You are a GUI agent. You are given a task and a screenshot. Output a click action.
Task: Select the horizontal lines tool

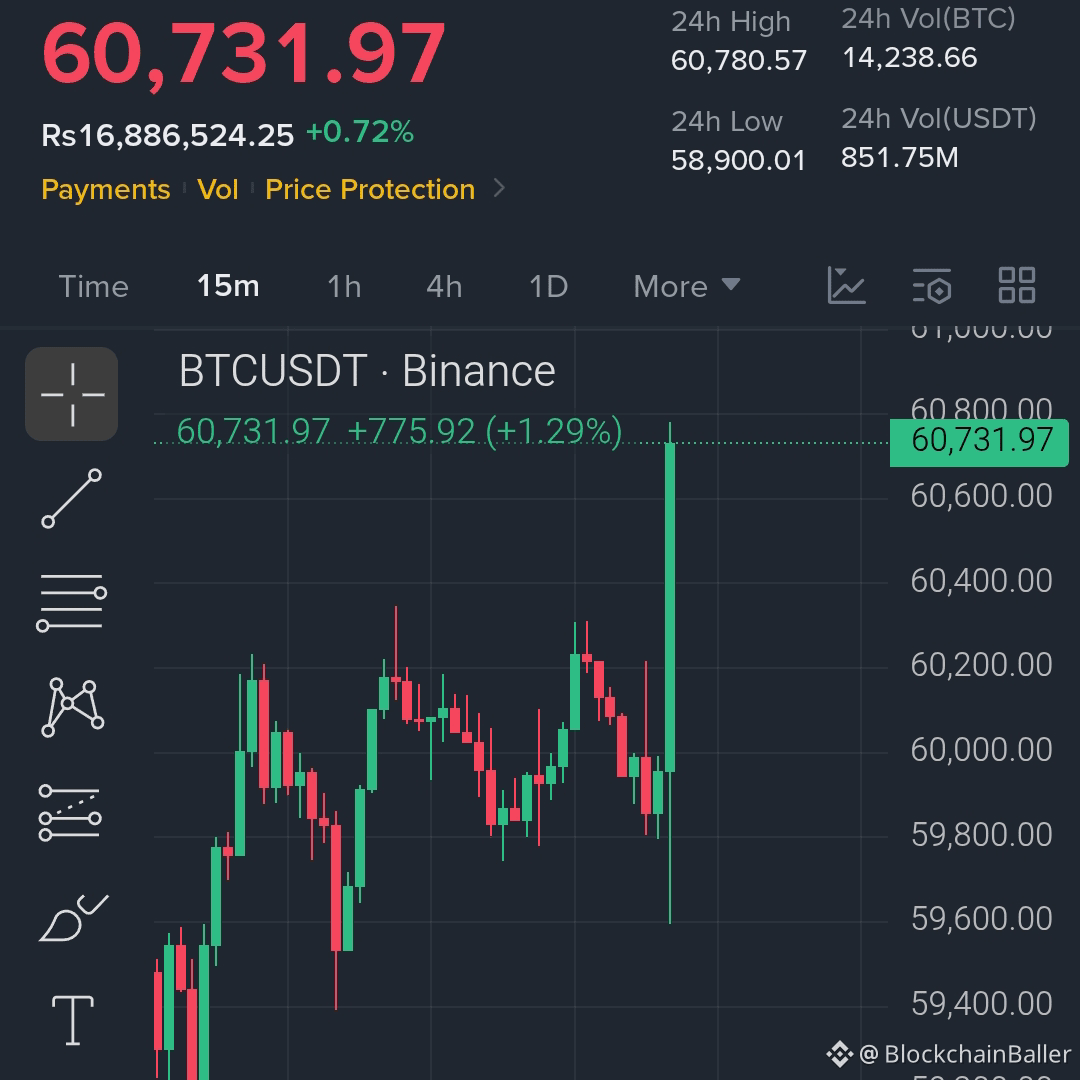pyautogui.click(x=72, y=603)
